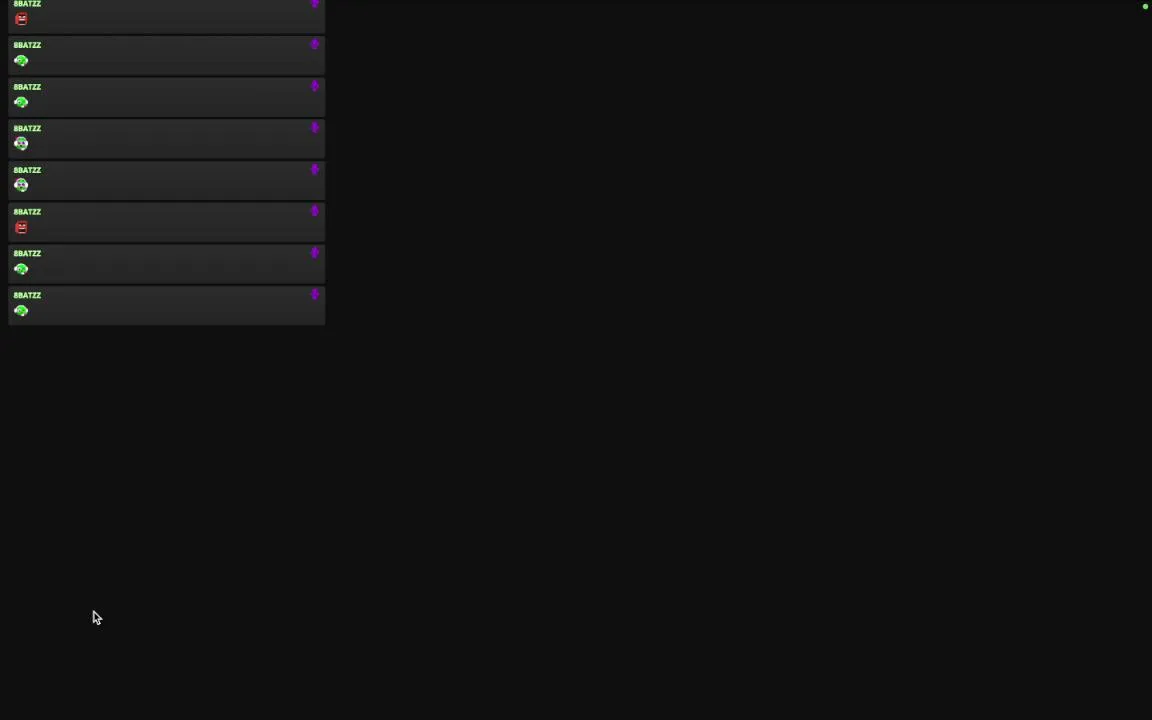
Task: Select the message row containing the lower red emote
Action: tap(167, 222)
